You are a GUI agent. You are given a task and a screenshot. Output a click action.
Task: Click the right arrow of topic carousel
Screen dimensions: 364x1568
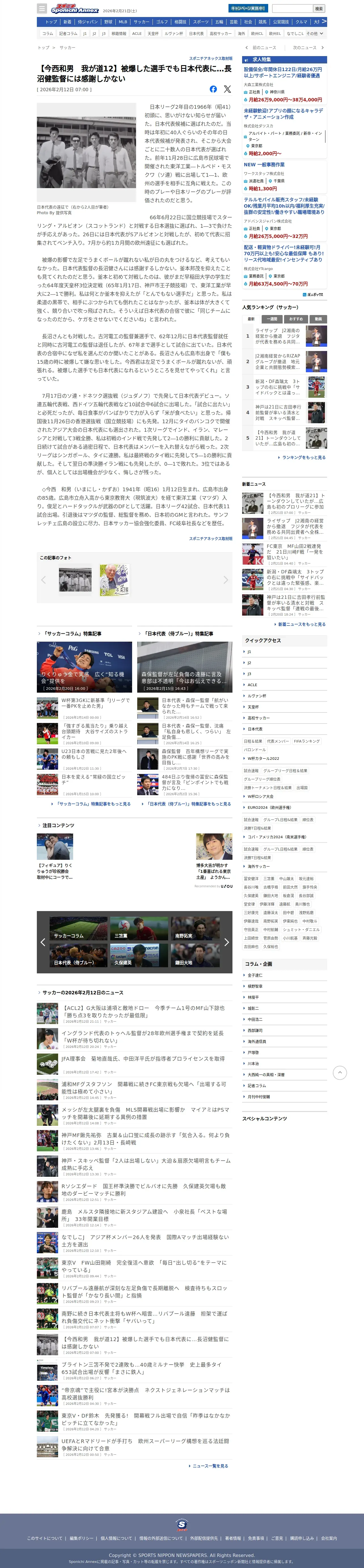227,942
